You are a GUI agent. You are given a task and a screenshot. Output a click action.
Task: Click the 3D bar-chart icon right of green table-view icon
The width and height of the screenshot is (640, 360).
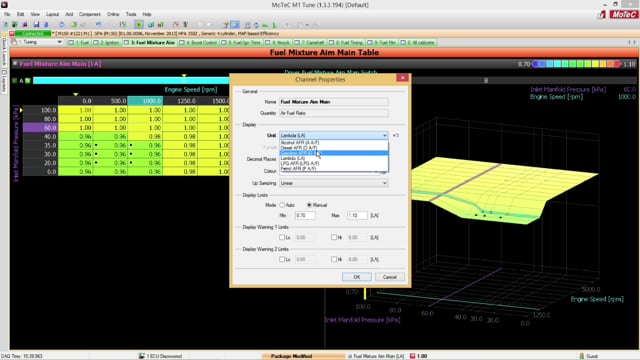point(151,25)
